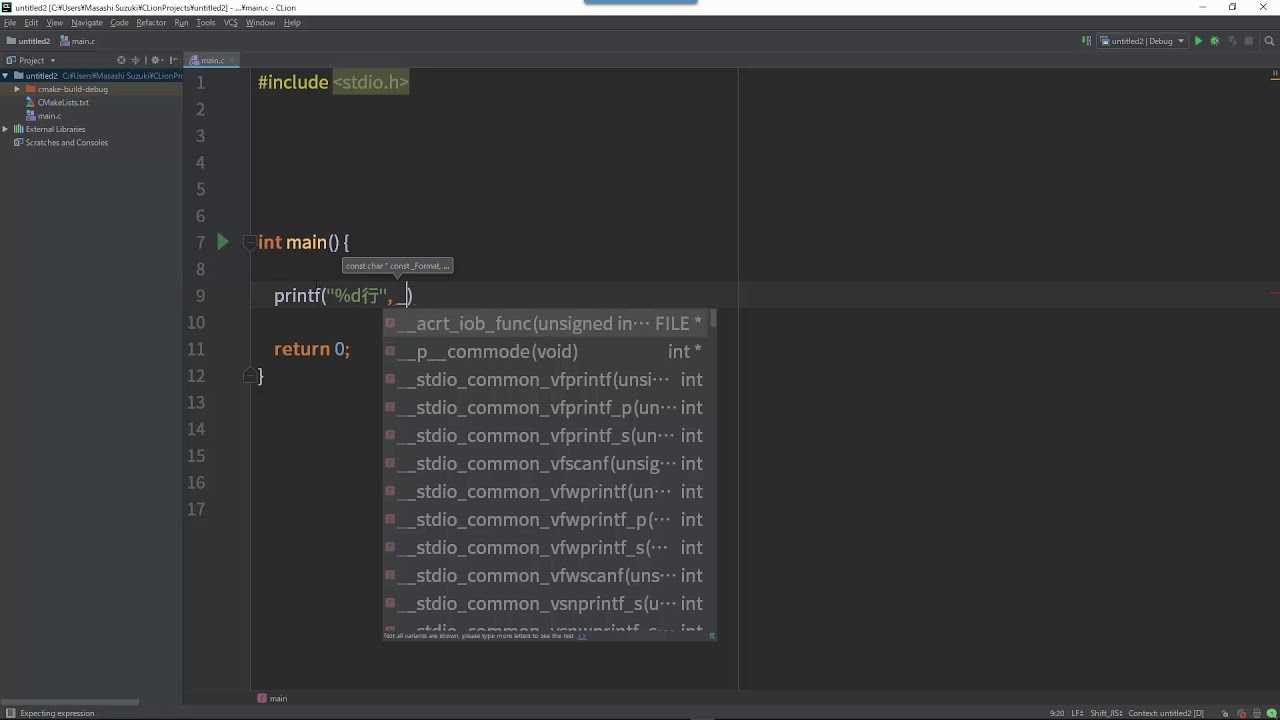Choose __p__commode(void) completion suggestion
The width and height of the screenshot is (1280, 720).
point(546,351)
